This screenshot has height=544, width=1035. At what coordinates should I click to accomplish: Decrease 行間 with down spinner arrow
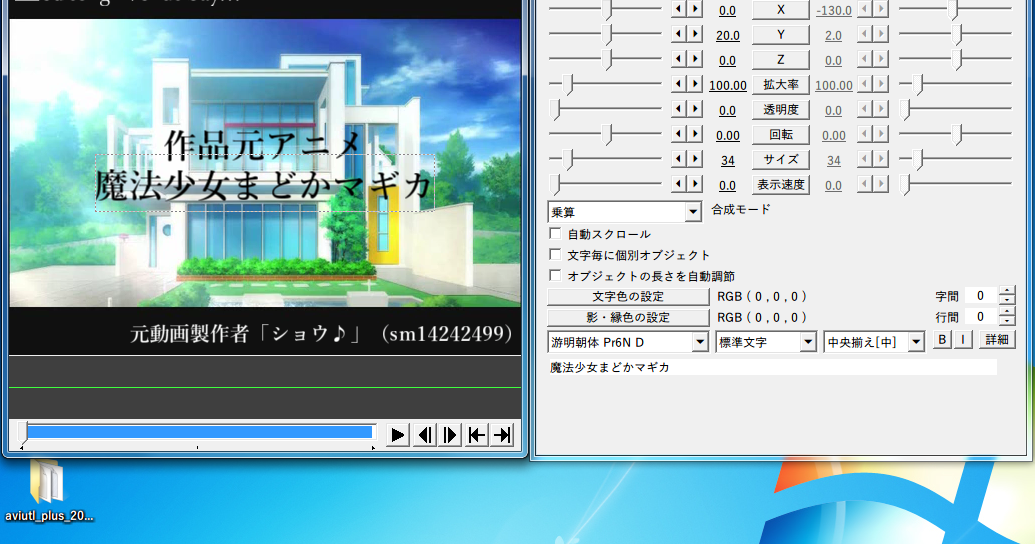(1007, 322)
